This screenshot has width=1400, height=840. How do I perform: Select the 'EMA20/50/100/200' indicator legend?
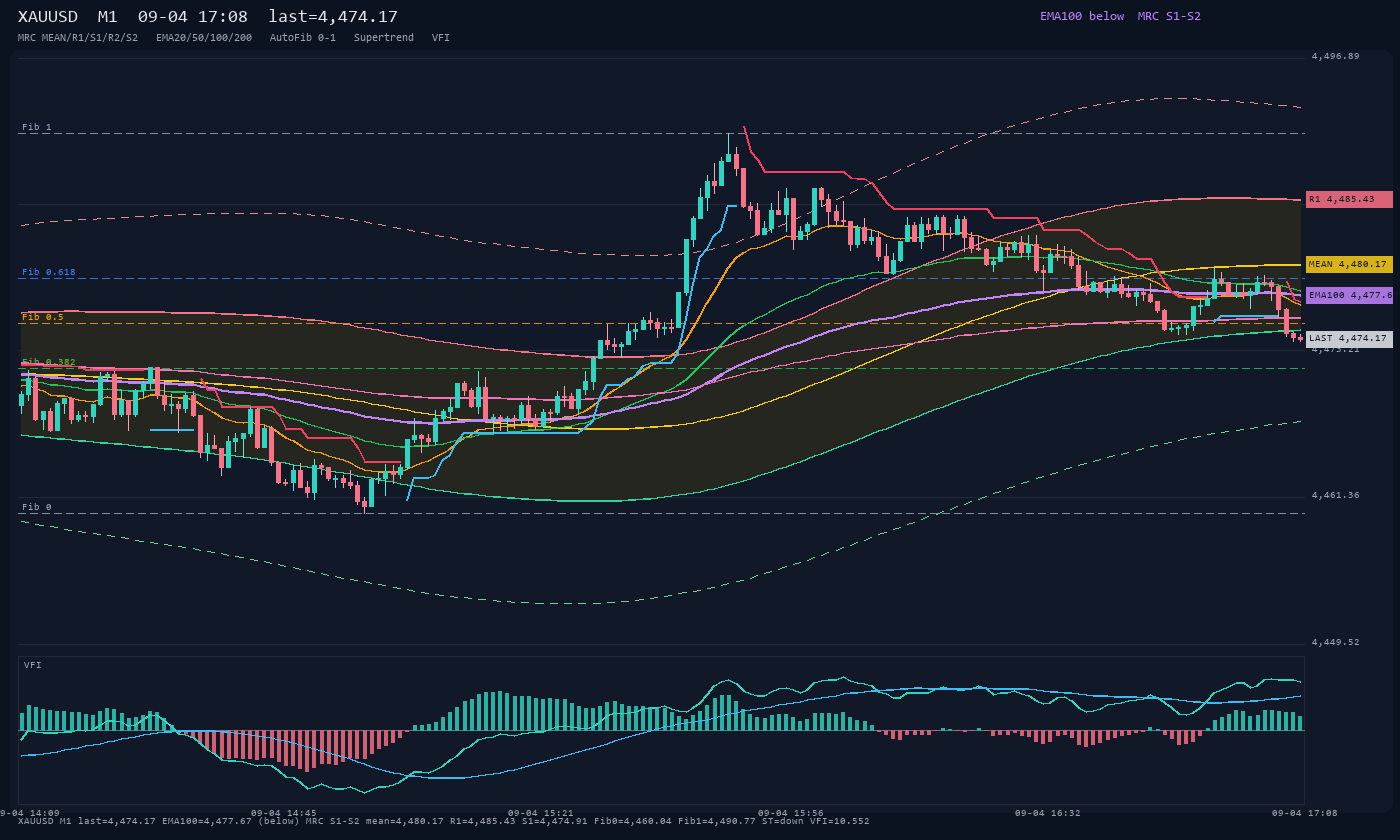pos(204,37)
